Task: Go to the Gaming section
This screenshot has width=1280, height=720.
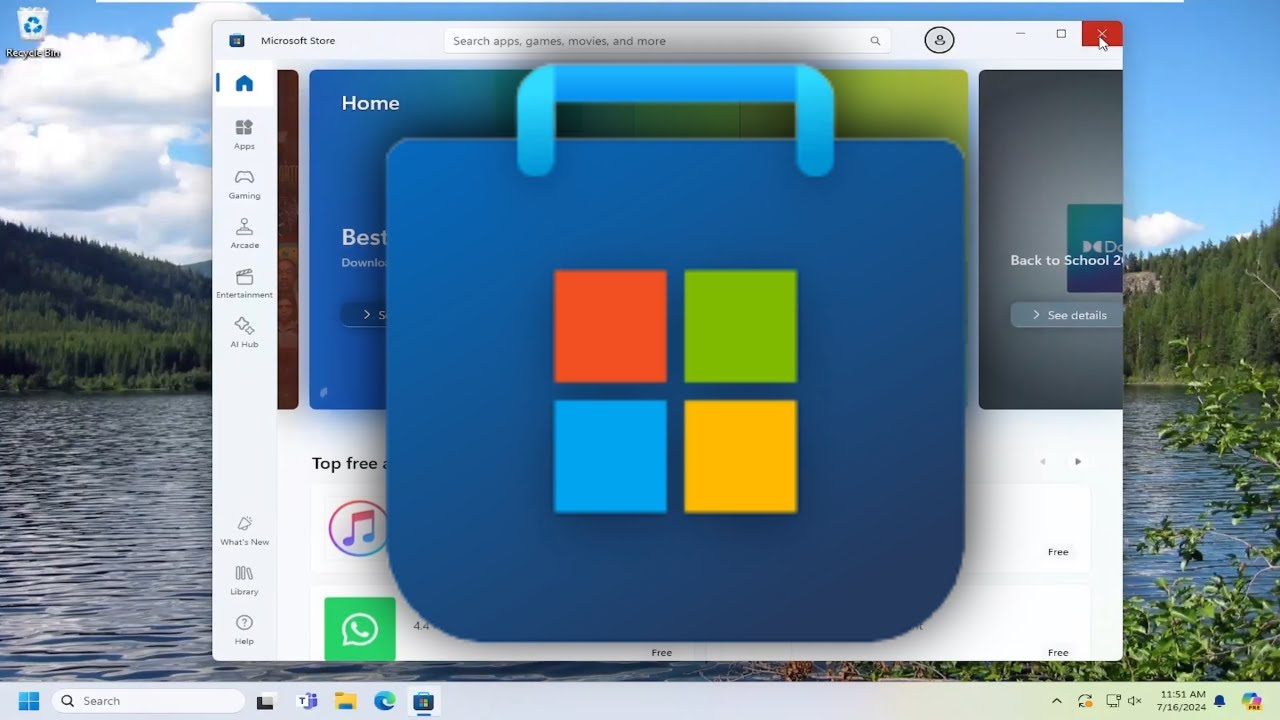Action: point(244,184)
